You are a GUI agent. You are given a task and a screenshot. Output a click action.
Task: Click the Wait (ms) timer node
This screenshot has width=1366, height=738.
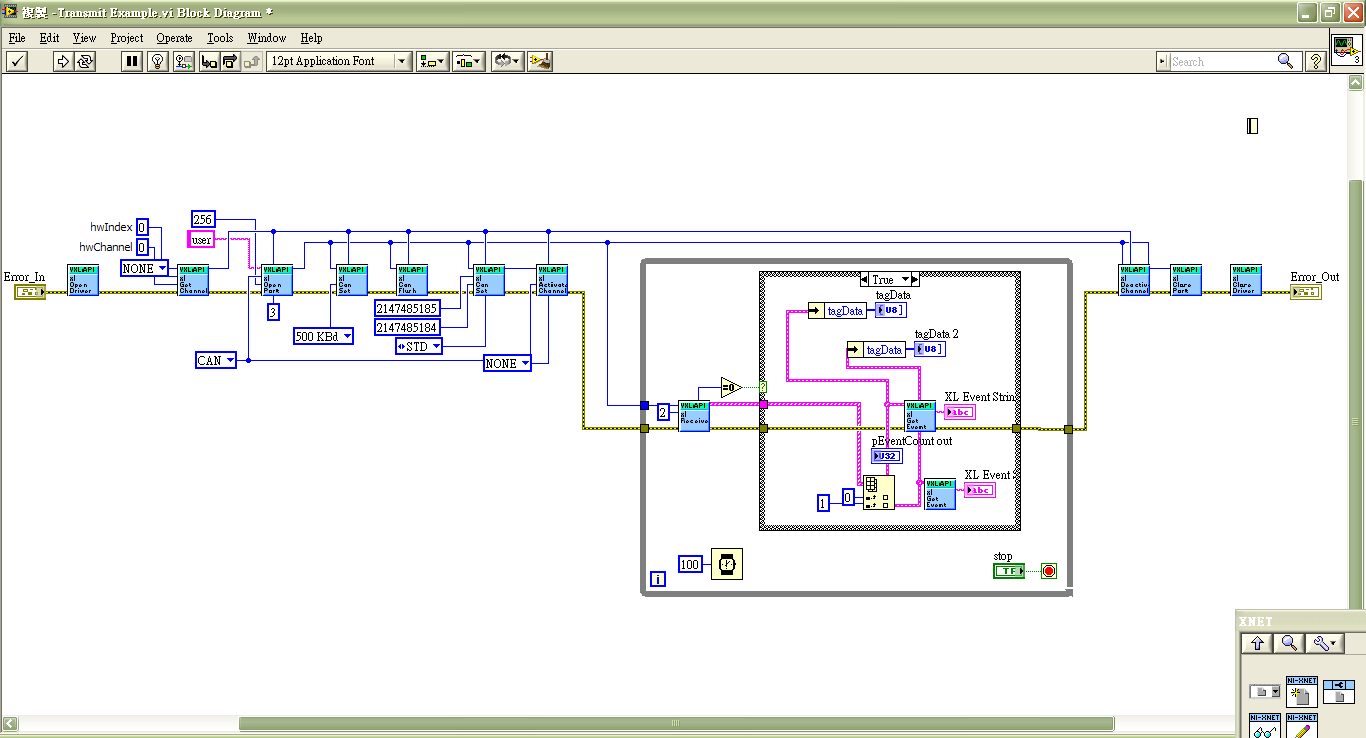tap(727, 564)
